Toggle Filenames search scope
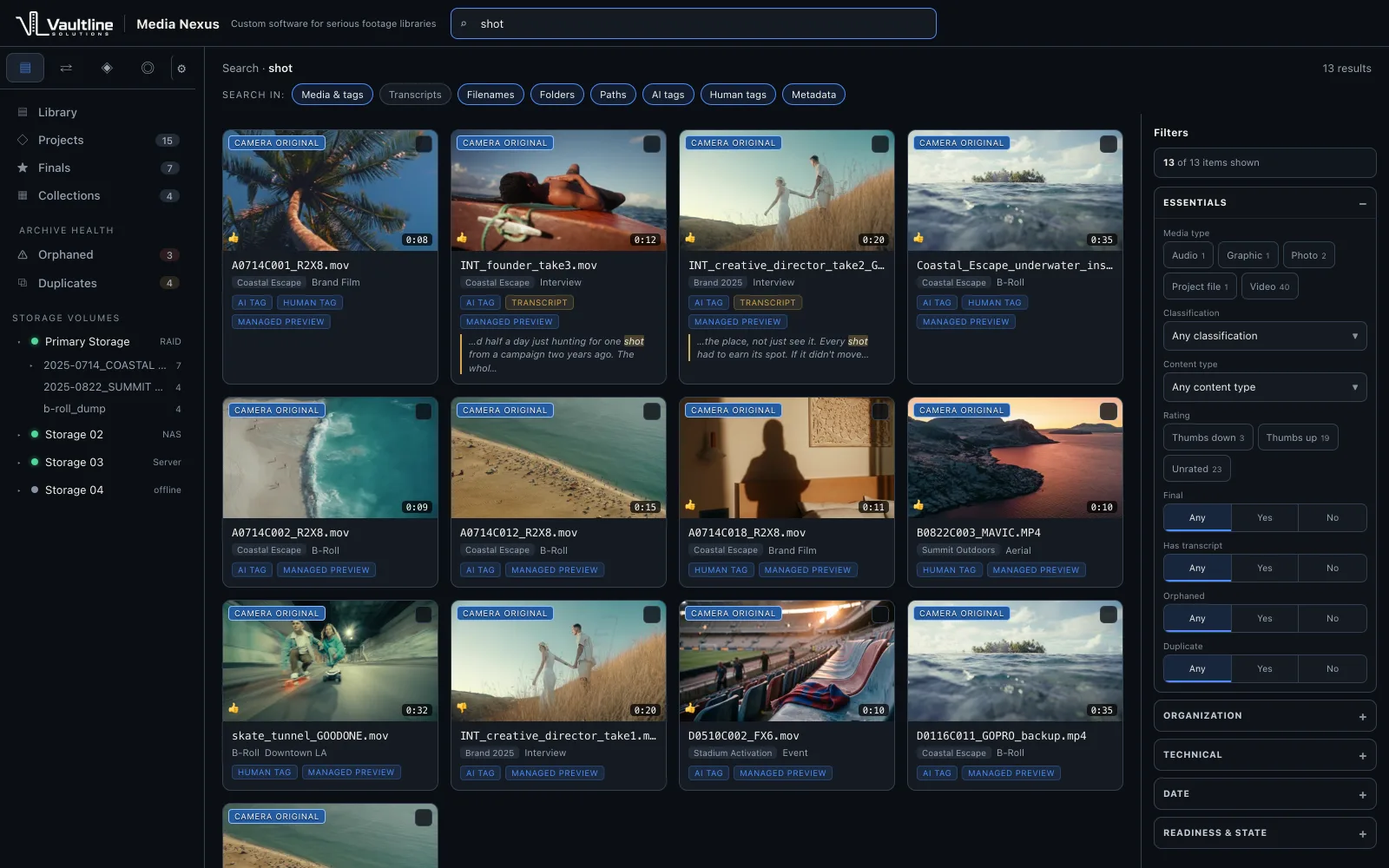This screenshot has width=1389, height=868. click(490, 95)
